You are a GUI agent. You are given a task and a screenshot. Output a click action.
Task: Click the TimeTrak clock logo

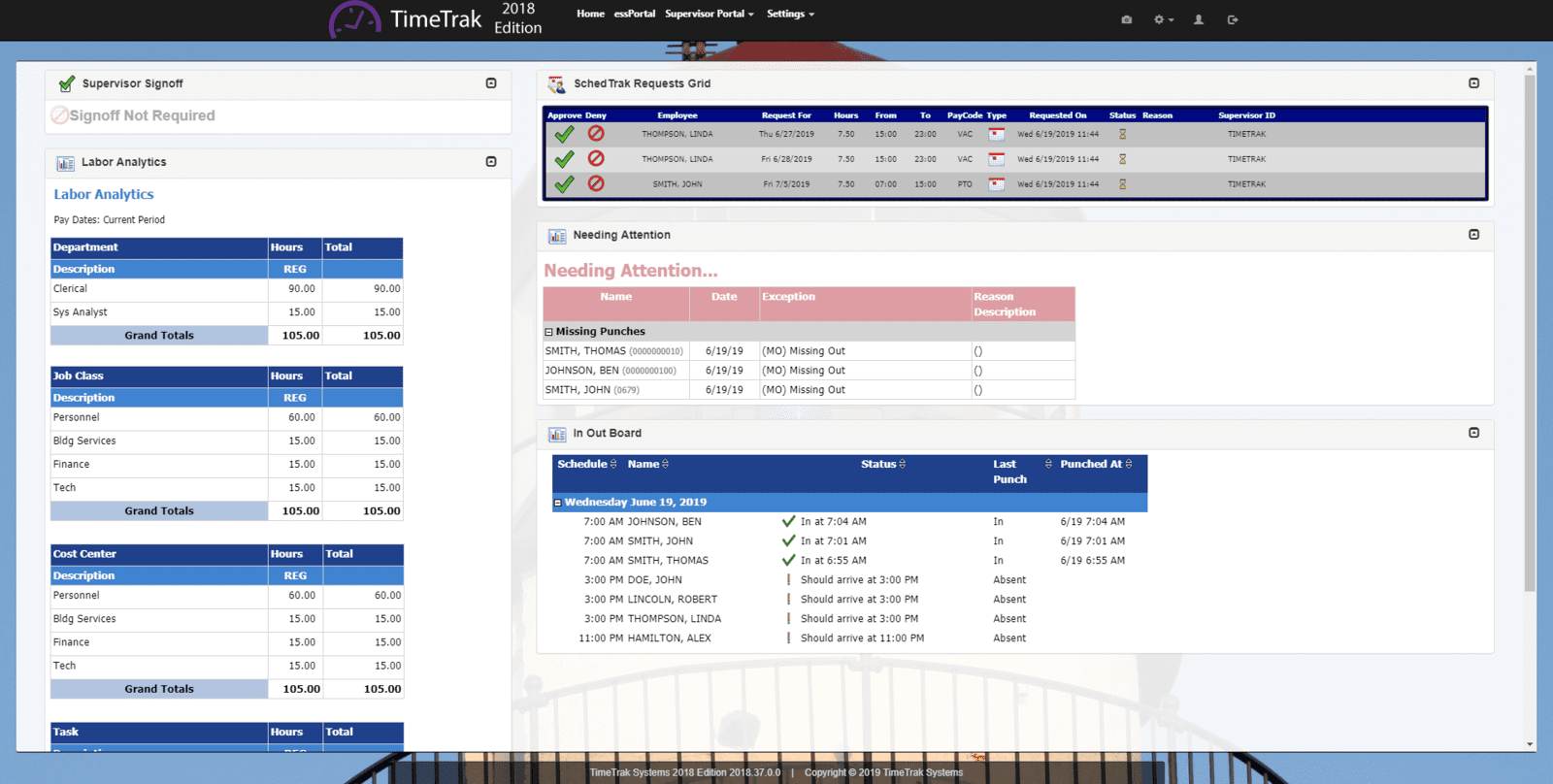coord(354,19)
